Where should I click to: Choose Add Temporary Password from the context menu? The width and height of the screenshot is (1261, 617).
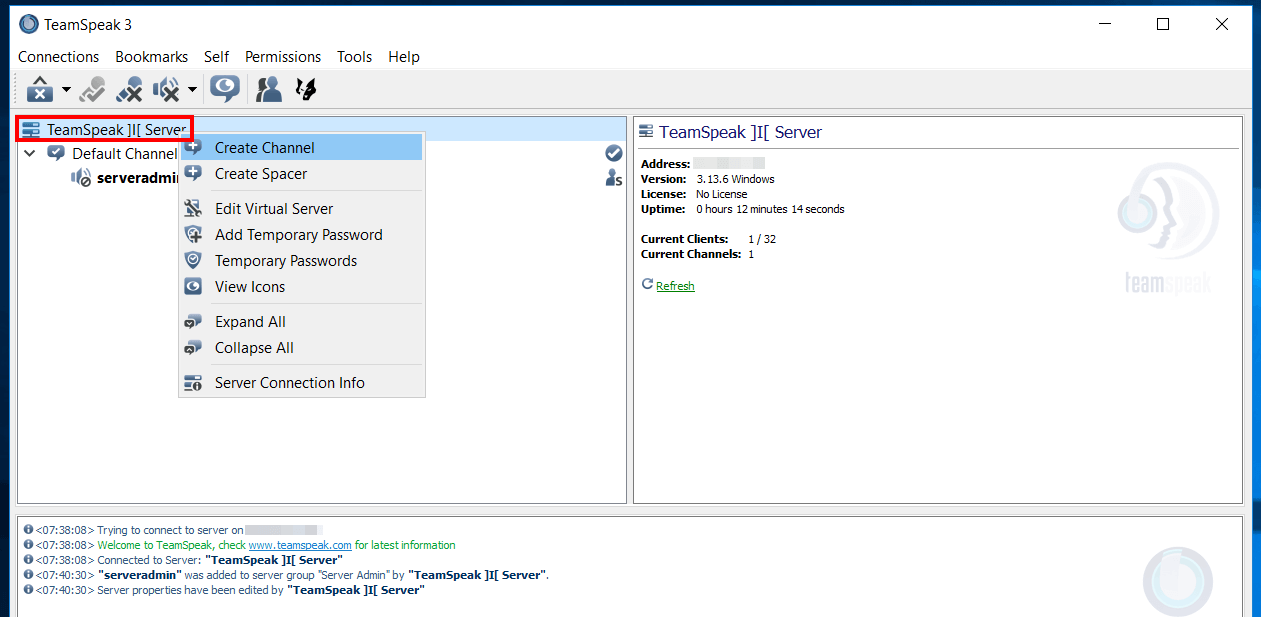[298, 234]
